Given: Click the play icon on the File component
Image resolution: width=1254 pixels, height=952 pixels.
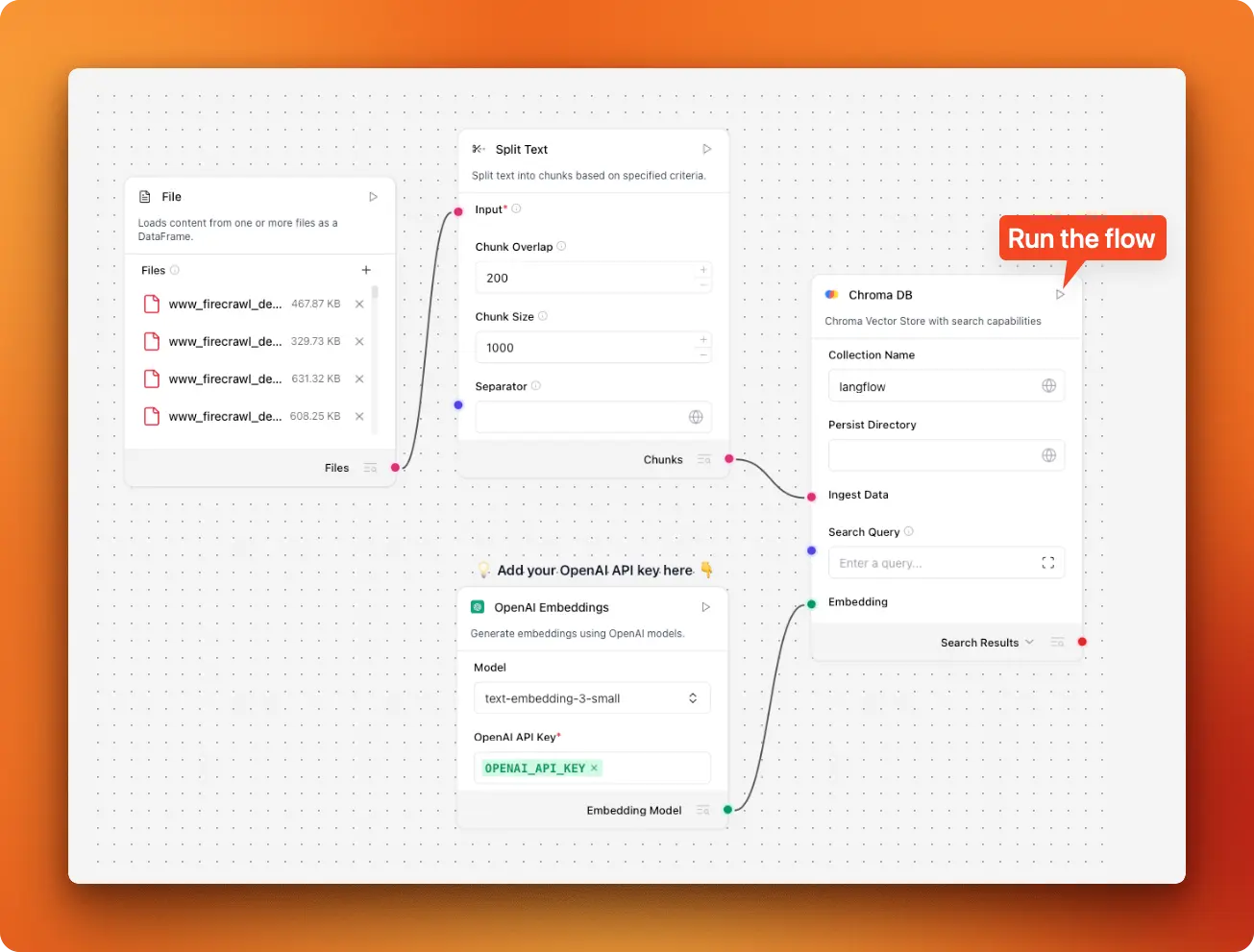Looking at the screenshot, I should pos(373,196).
